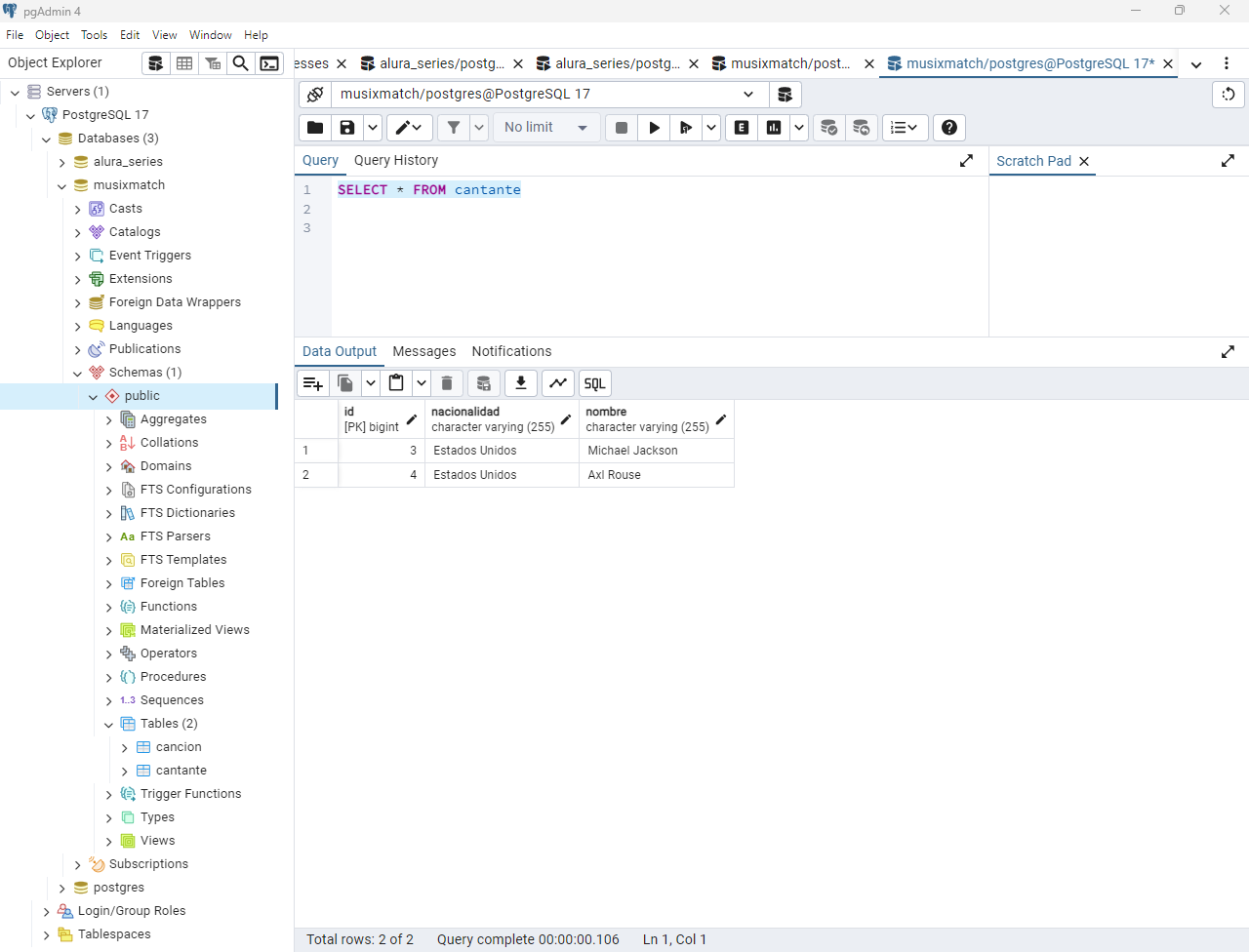Run the query with the Execute play button

[654, 128]
